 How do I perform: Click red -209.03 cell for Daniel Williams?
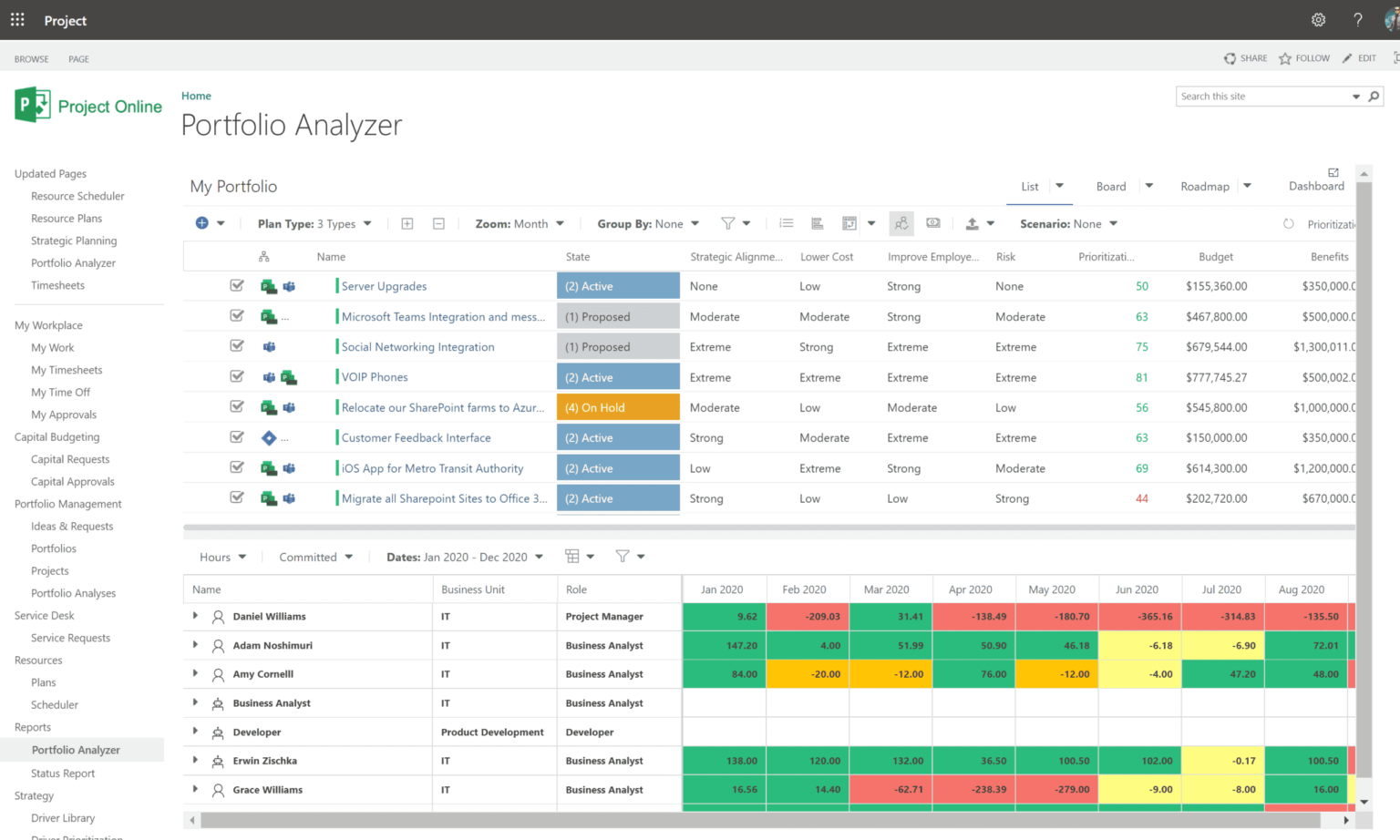pyautogui.click(x=808, y=616)
